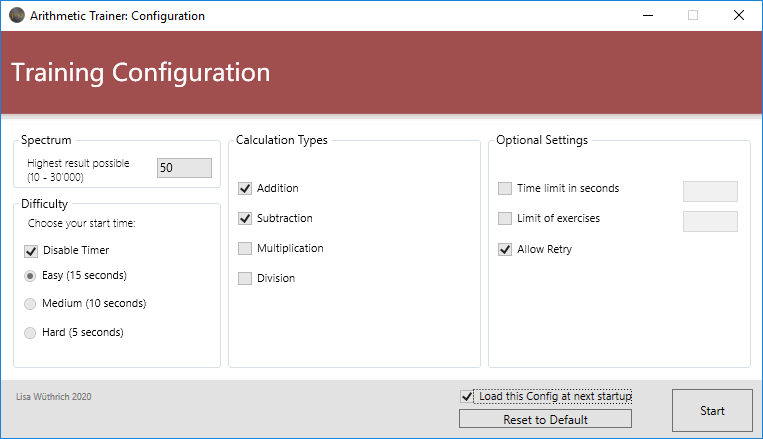
Task: Close the Arithmetic Trainer window
Action: 738,15
